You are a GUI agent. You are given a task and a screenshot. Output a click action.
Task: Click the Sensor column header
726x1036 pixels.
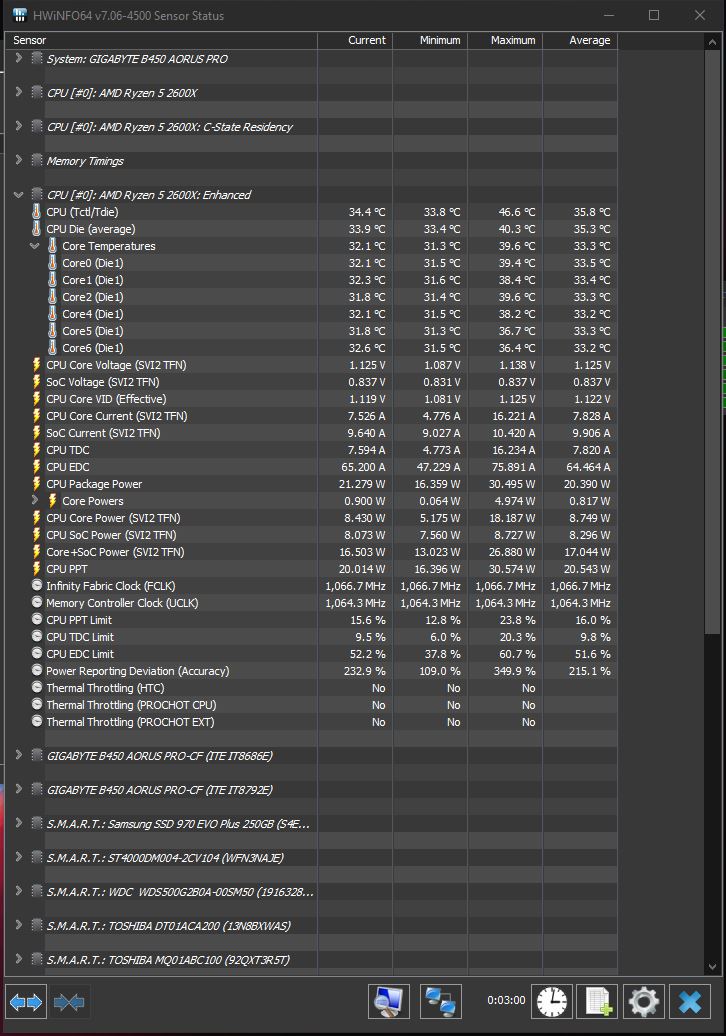[x=161, y=40]
